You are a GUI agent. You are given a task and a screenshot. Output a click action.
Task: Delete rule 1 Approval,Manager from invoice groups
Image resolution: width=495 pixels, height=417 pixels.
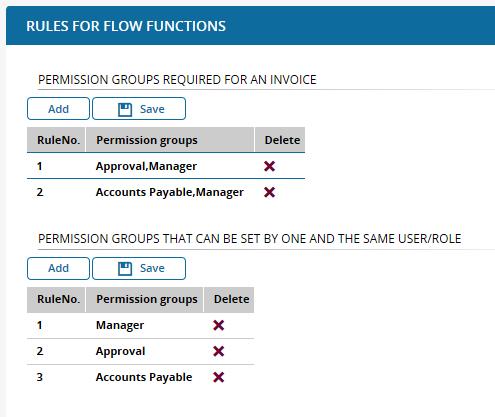tap(269, 166)
